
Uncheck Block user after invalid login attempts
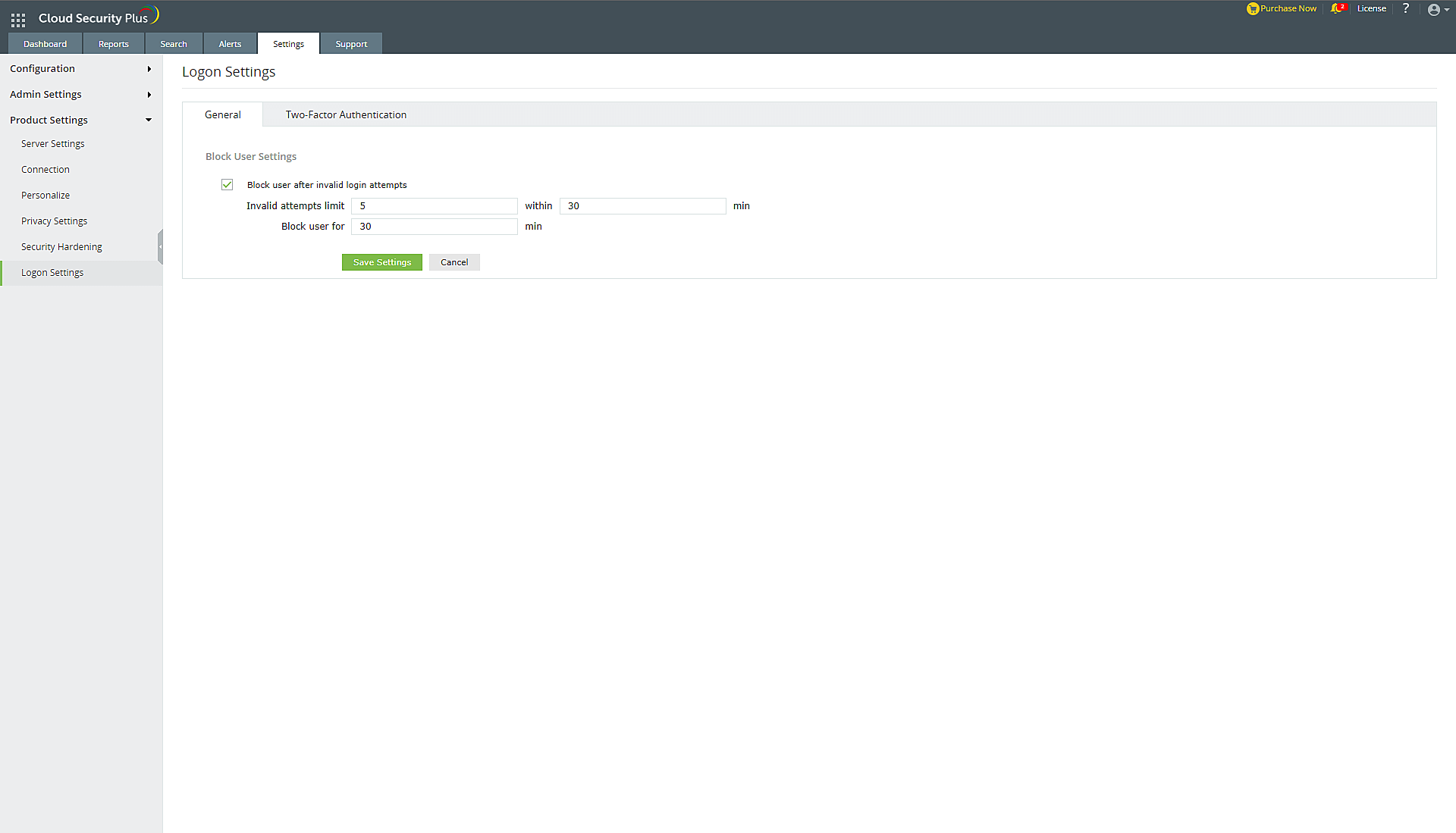(227, 185)
